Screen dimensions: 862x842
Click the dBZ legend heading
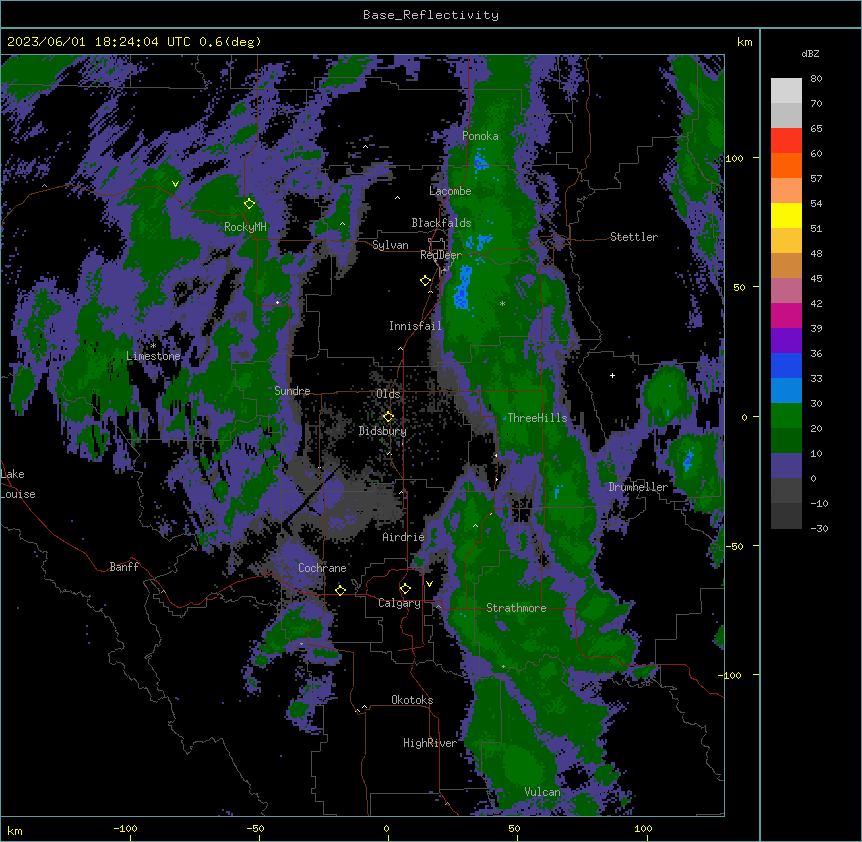[810, 54]
